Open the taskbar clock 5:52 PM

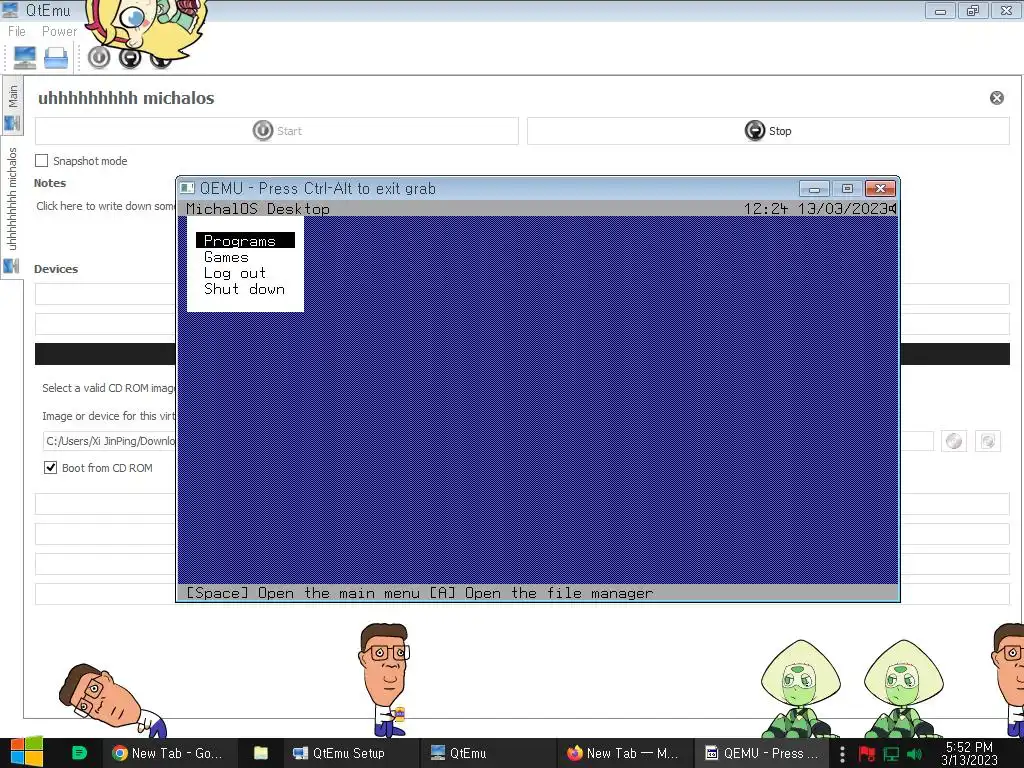(969, 753)
